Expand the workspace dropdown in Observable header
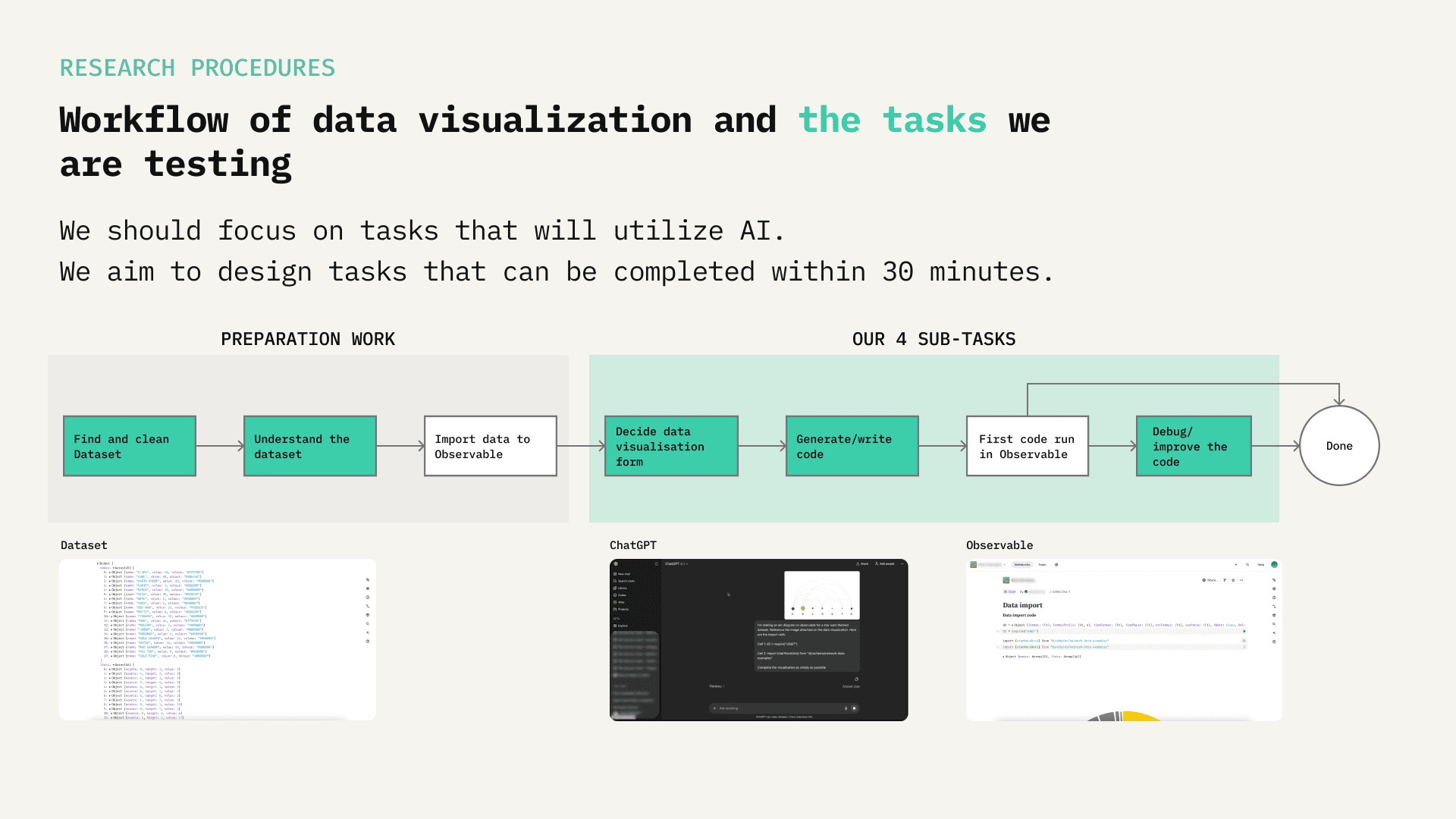 click(x=1005, y=564)
